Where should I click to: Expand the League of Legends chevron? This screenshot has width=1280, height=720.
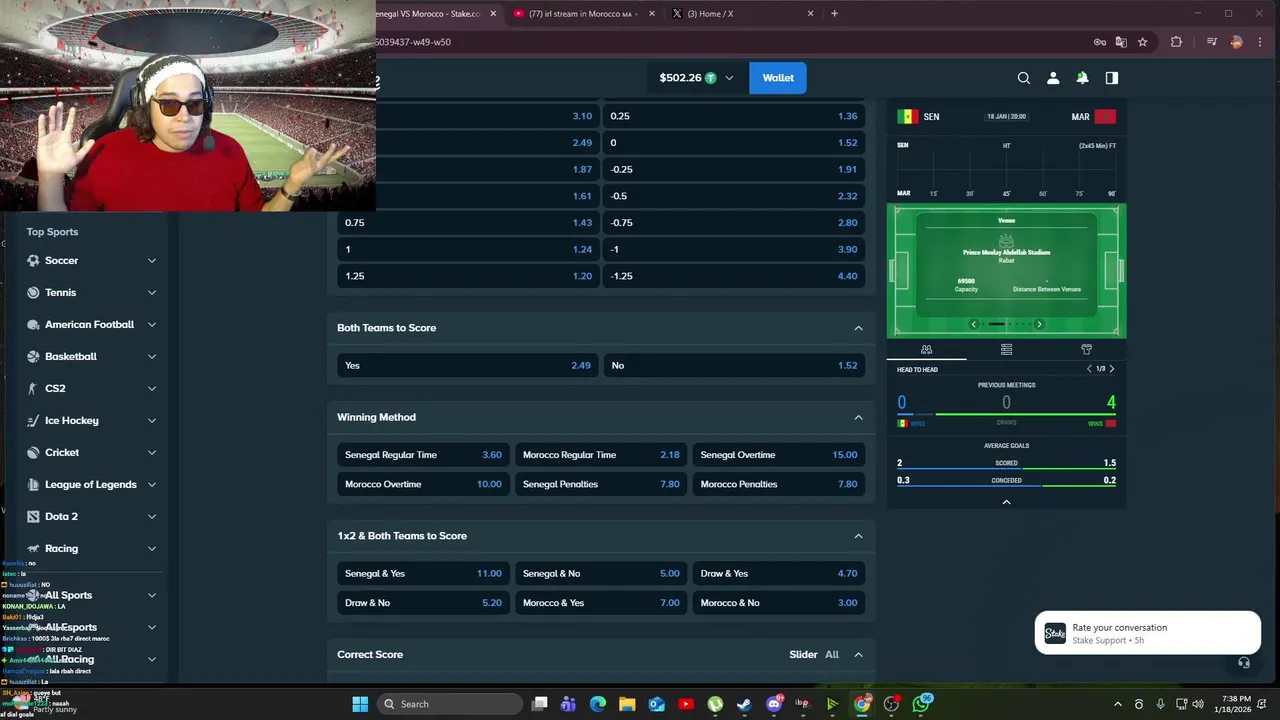tap(152, 484)
